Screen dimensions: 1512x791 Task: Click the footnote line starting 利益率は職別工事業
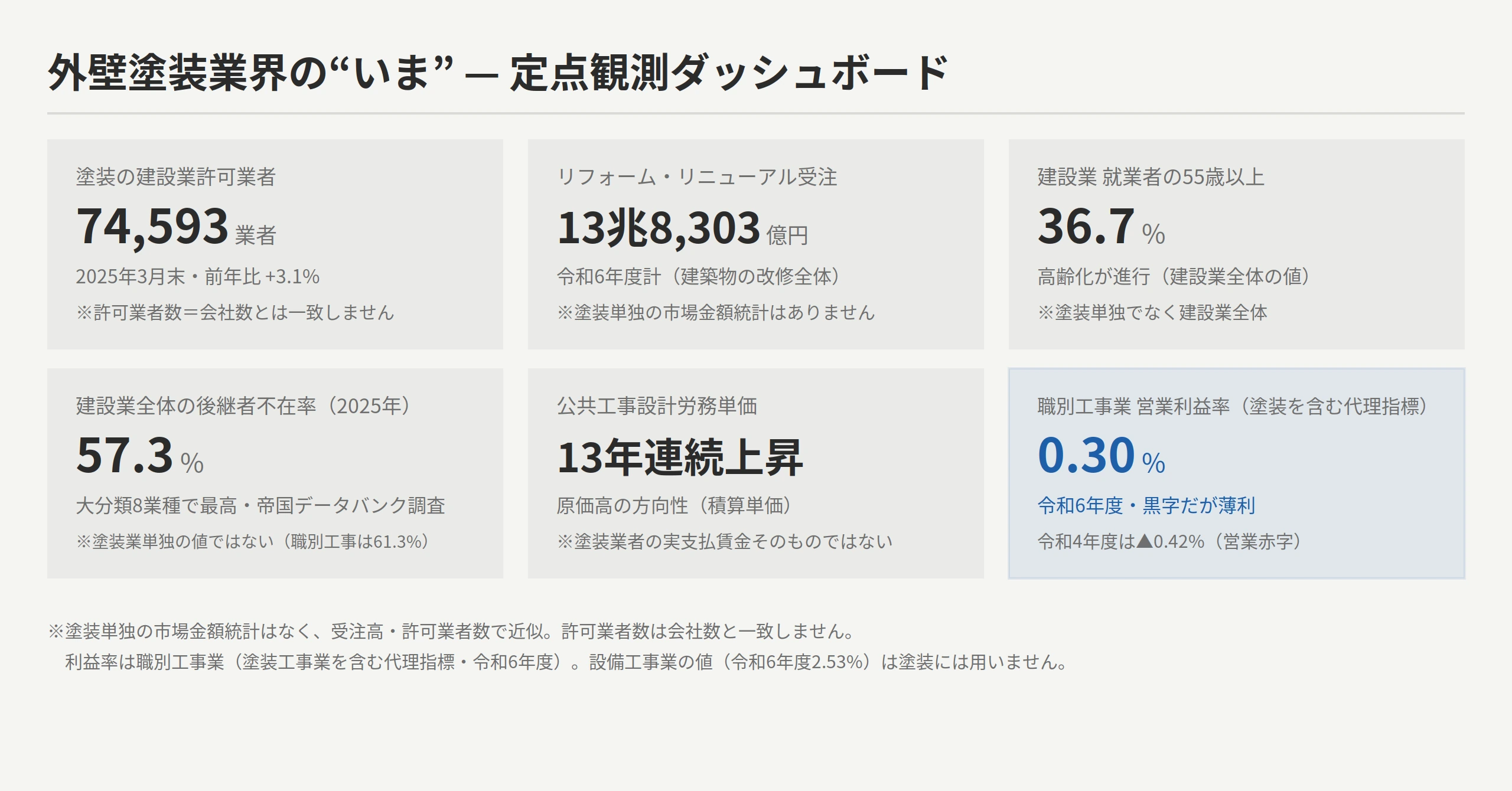567,662
